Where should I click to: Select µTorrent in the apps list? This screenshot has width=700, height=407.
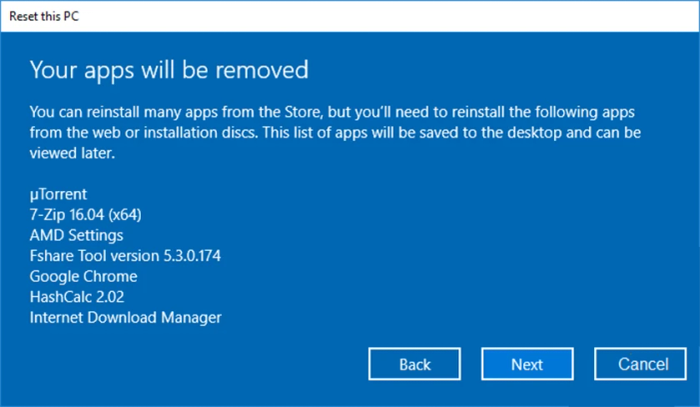[60, 193]
